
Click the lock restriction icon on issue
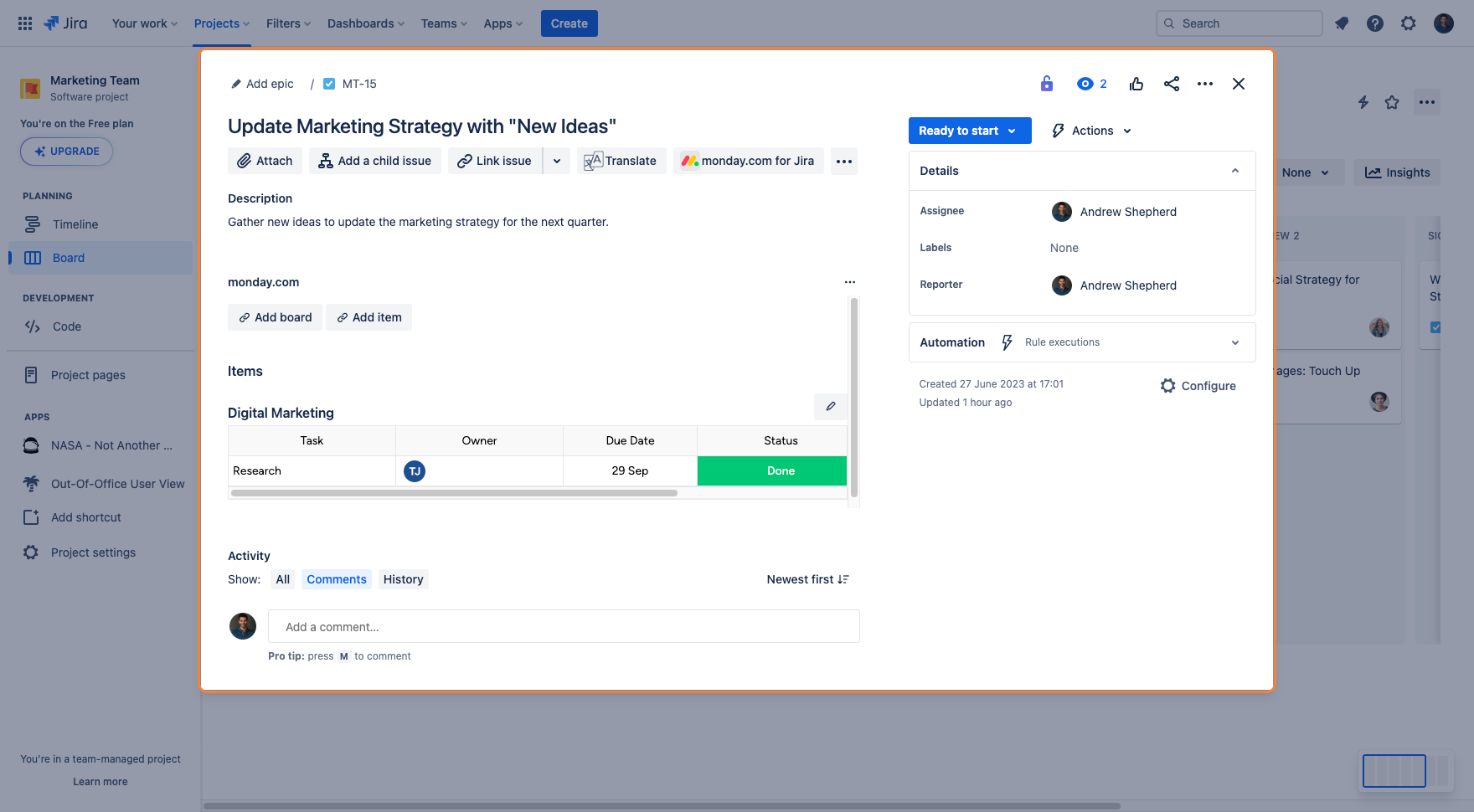[1047, 84]
